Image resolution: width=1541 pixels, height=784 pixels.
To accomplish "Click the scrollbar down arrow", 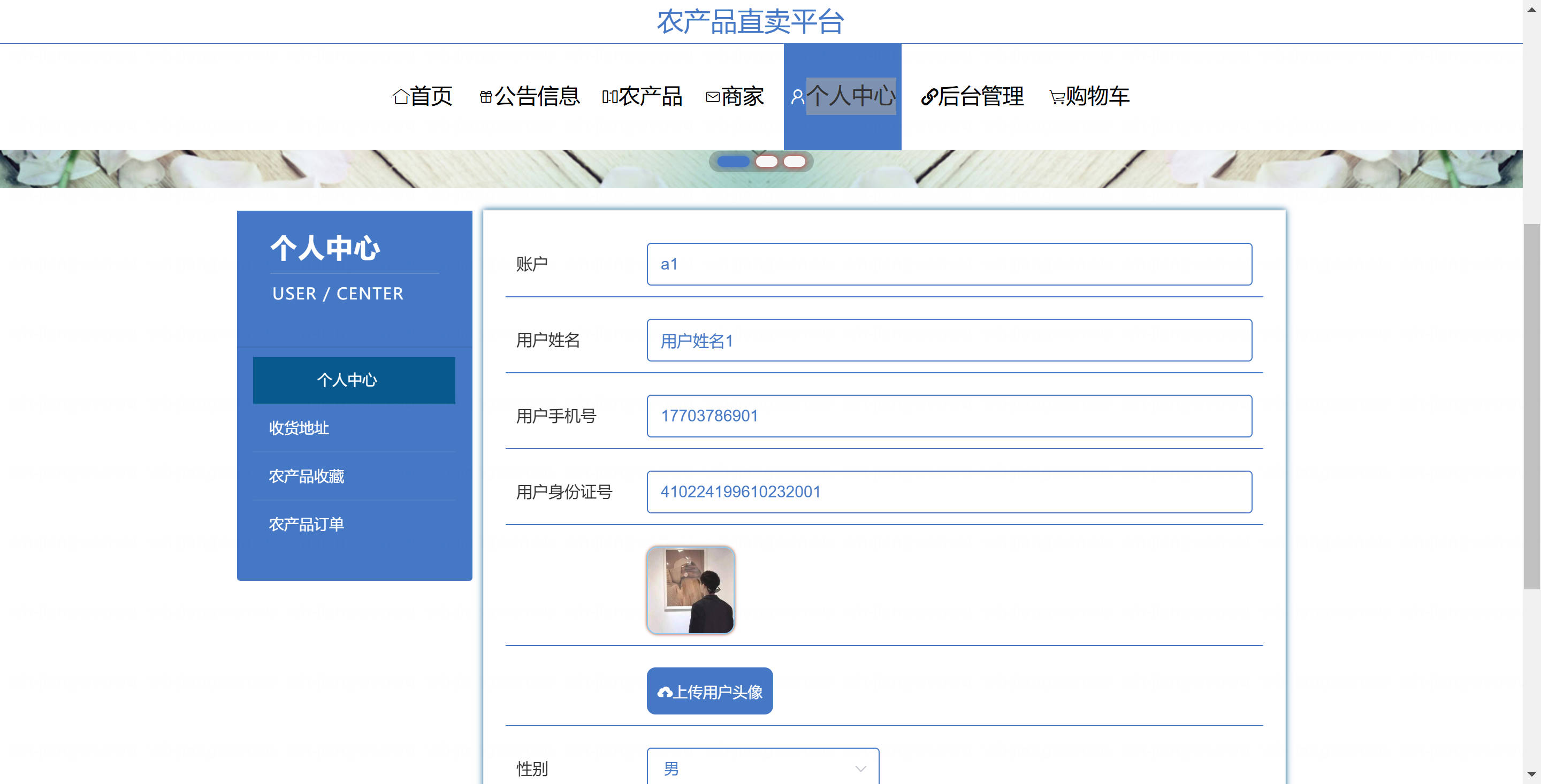I will (x=1531, y=775).
